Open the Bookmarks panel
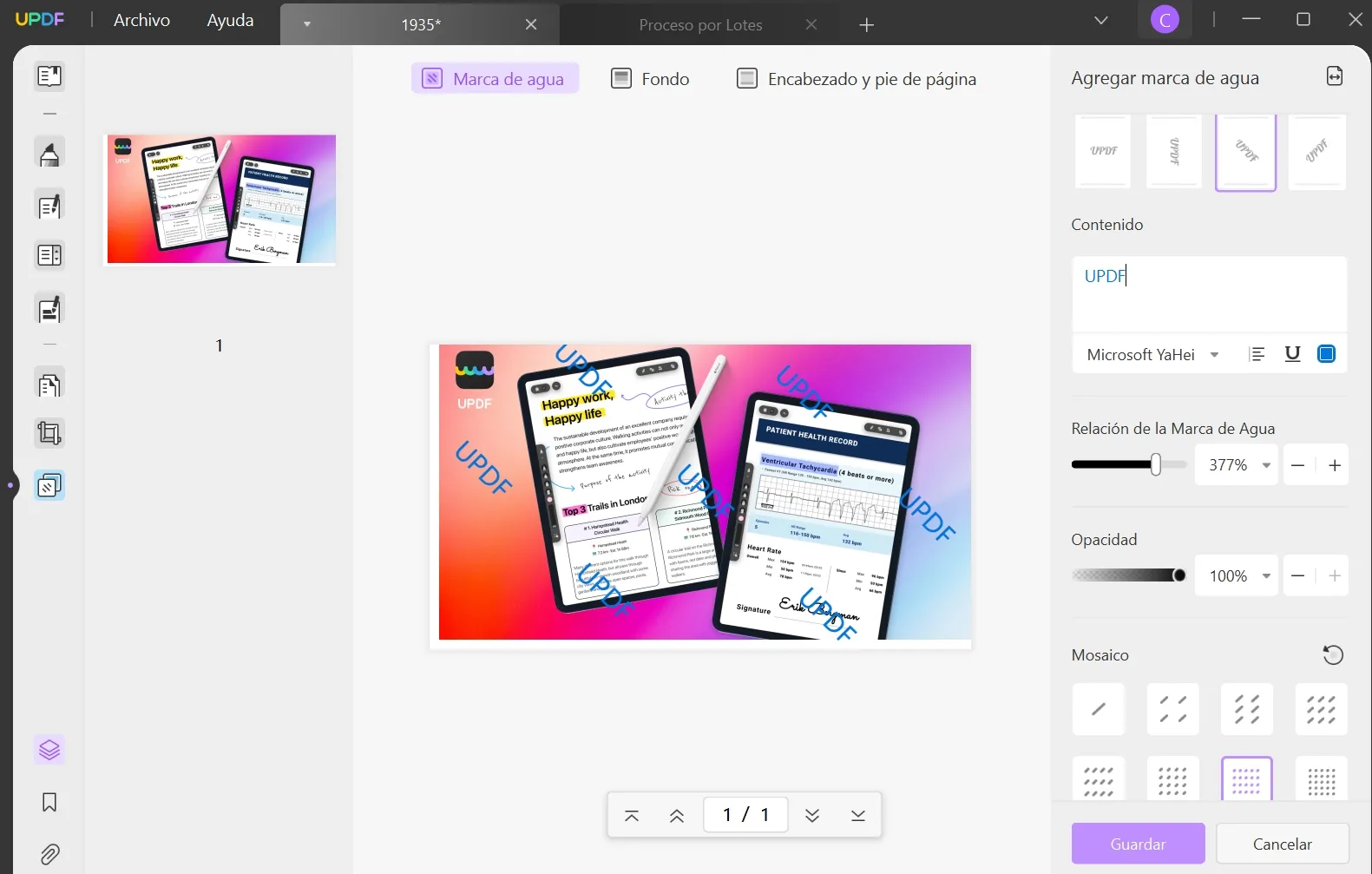1372x874 pixels. coord(49,802)
